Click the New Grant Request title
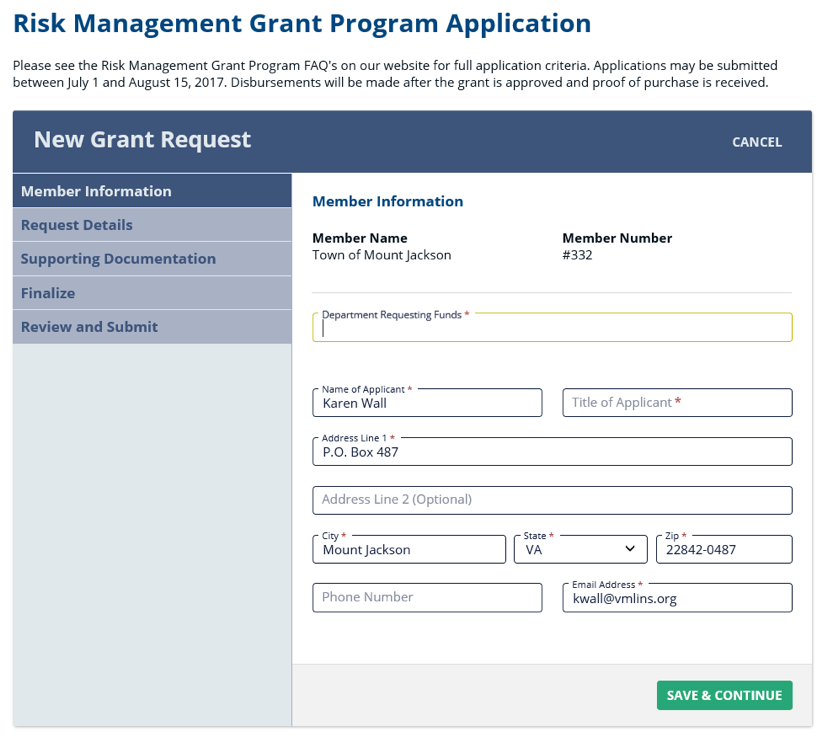Screen dimensions: 828x743 coord(142,140)
